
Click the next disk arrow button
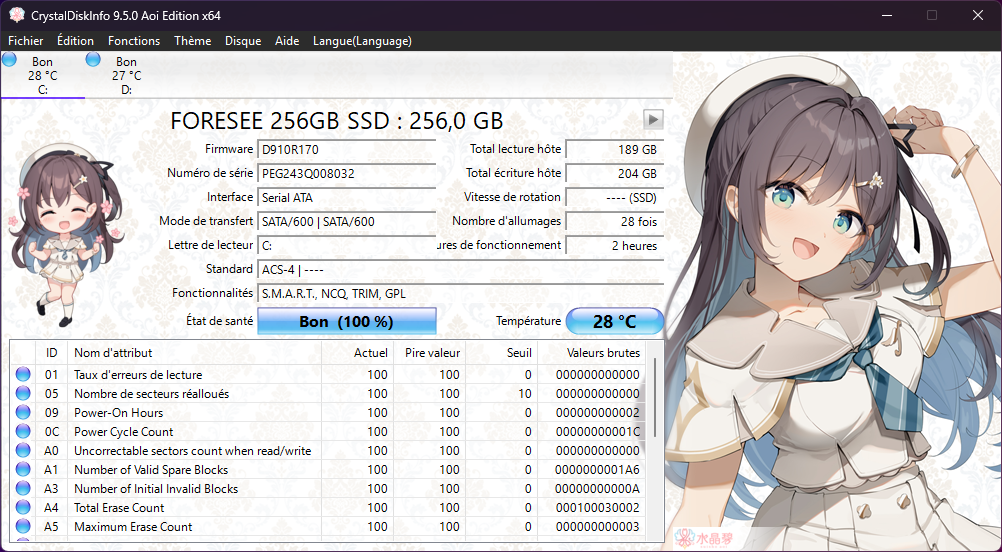(653, 119)
